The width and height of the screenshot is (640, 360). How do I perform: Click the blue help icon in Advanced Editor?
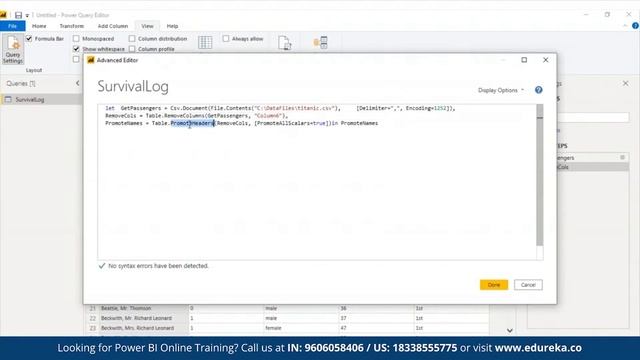[x=539, y=90]
